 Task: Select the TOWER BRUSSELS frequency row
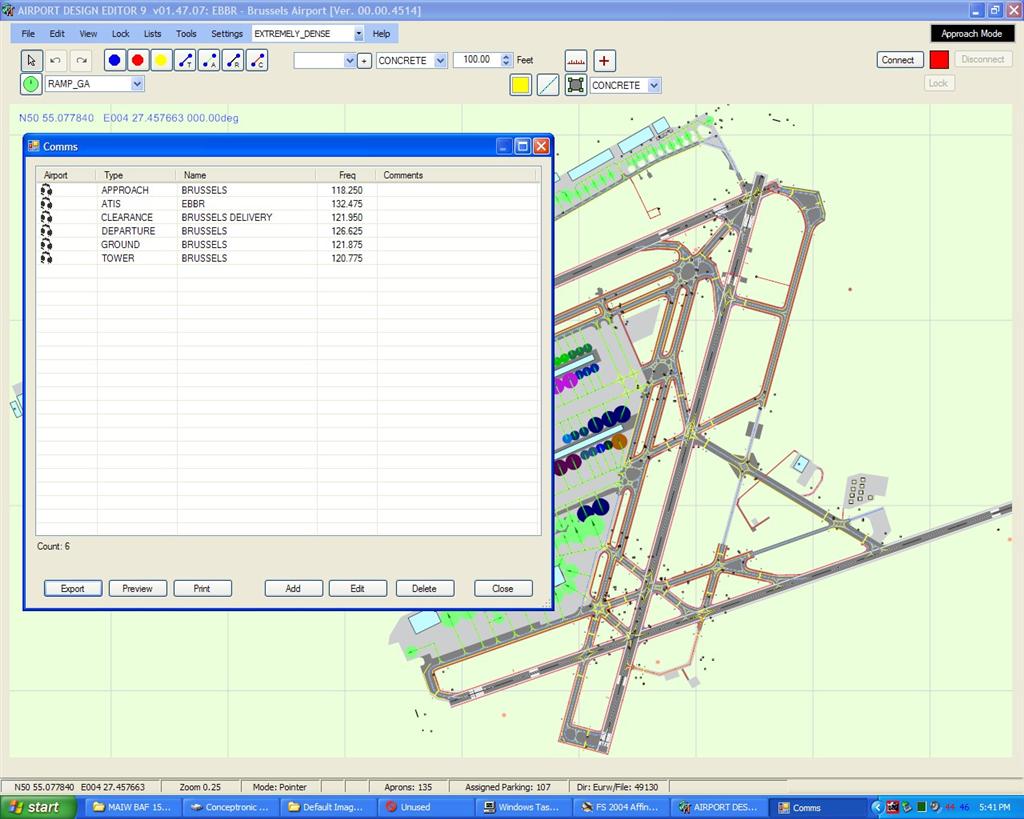[200, 258]
